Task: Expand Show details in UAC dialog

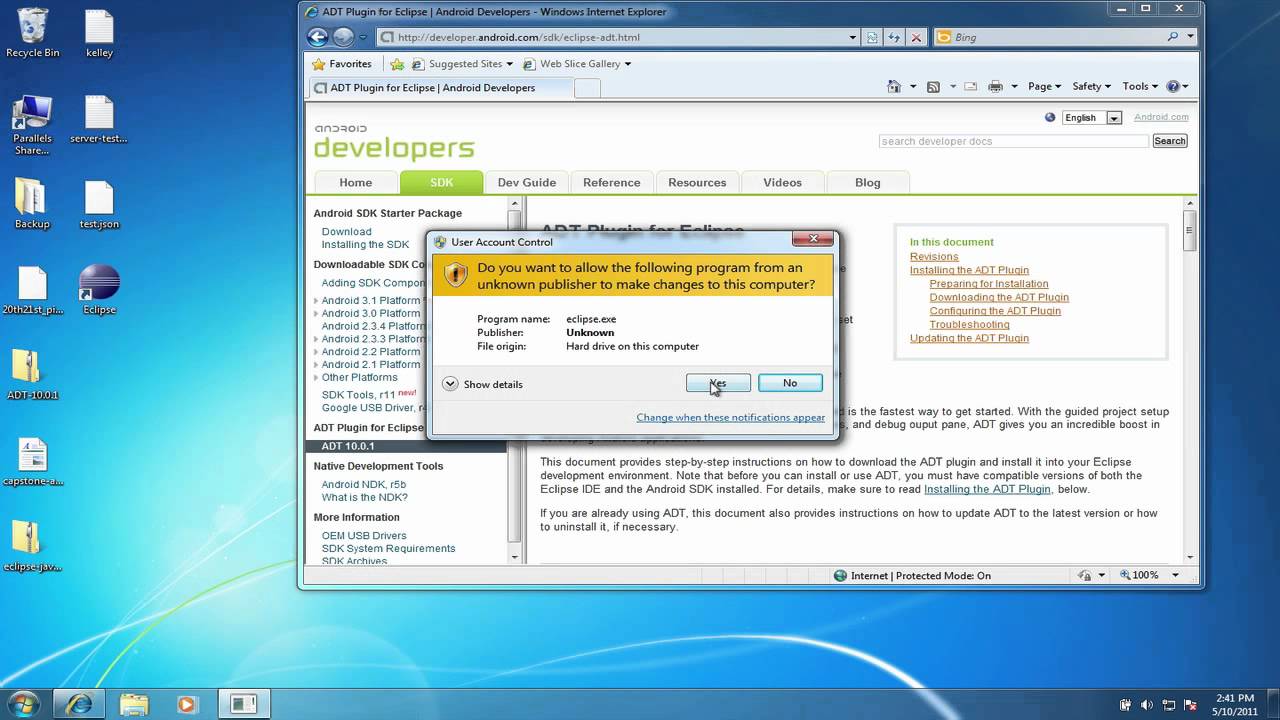Action: pos(482,384)
